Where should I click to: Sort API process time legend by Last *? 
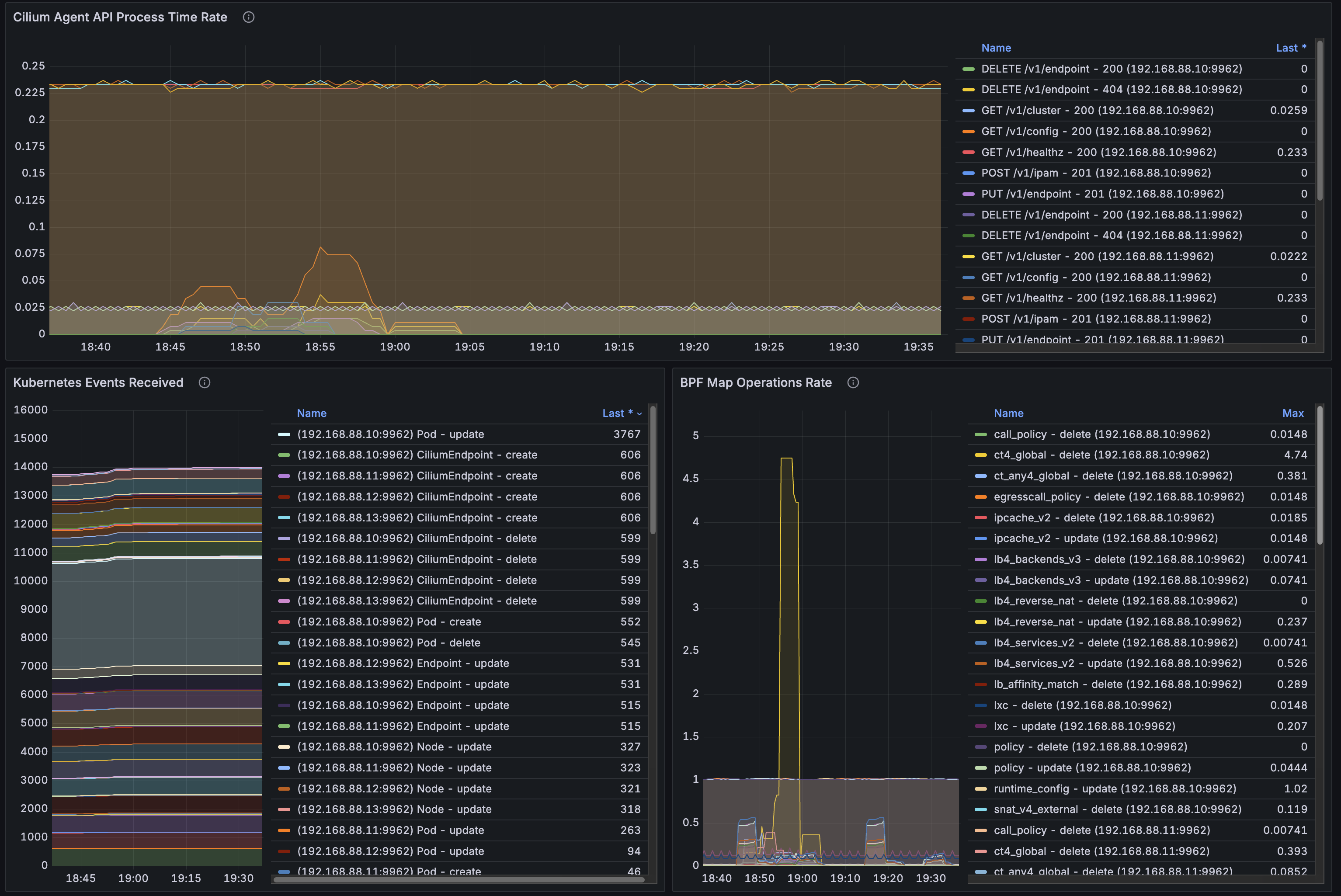[1291, 48]
